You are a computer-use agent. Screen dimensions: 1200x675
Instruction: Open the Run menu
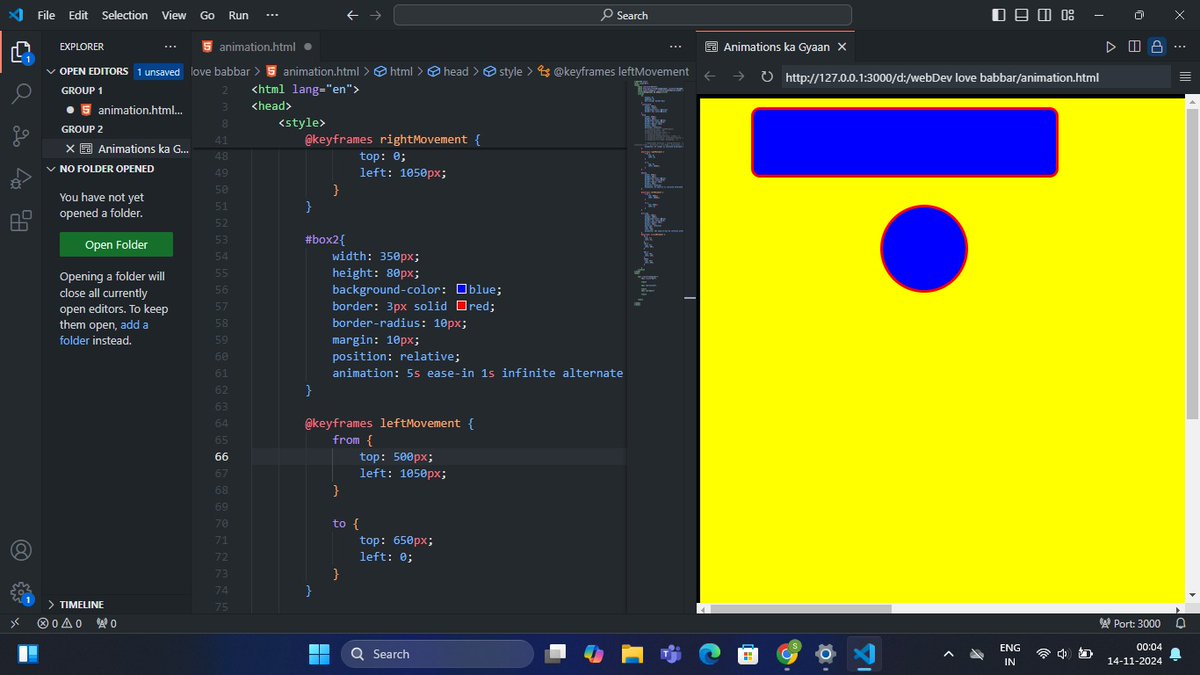(238, 15)
